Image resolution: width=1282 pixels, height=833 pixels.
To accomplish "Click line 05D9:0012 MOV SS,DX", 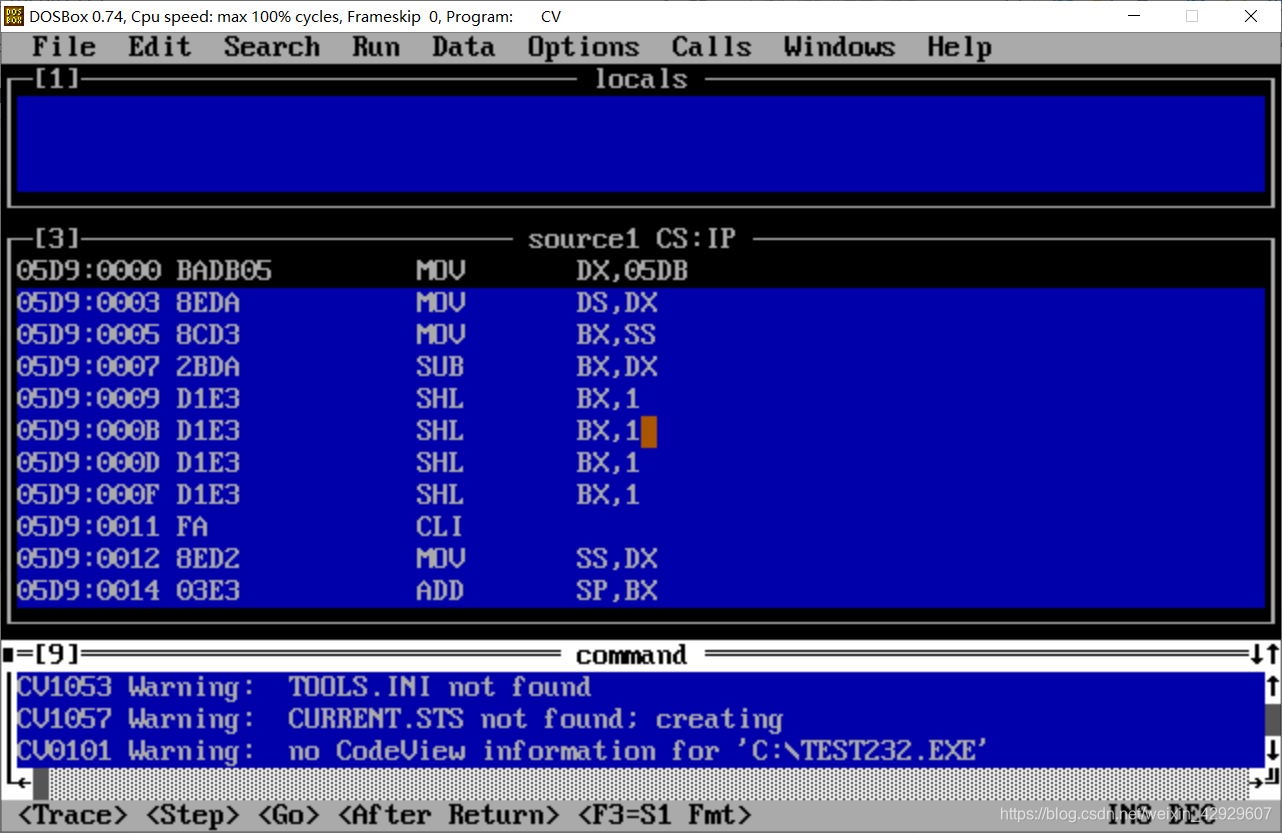I will 640,559.
